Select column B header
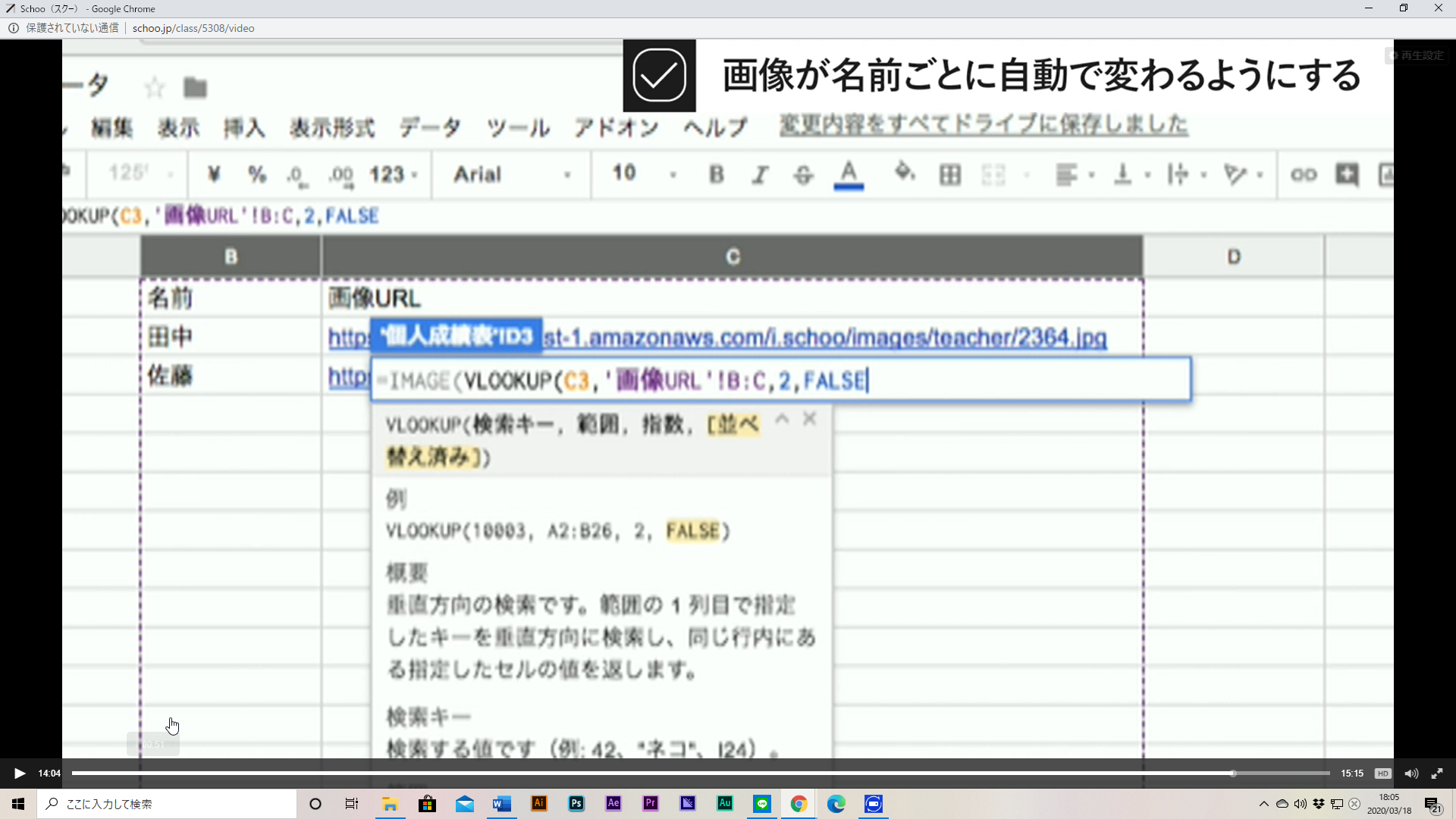This screenshot has width=1456, height=819. [231, 256]
